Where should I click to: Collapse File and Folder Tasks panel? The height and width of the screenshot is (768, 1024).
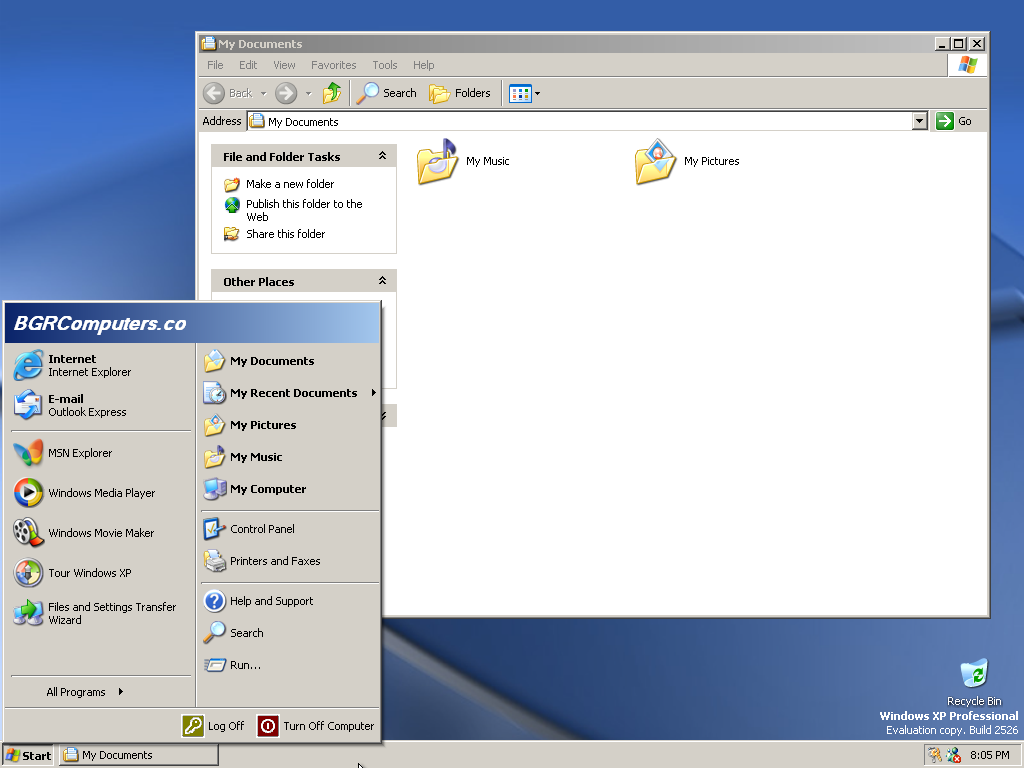pyautogui.click(x=382, y=156)
